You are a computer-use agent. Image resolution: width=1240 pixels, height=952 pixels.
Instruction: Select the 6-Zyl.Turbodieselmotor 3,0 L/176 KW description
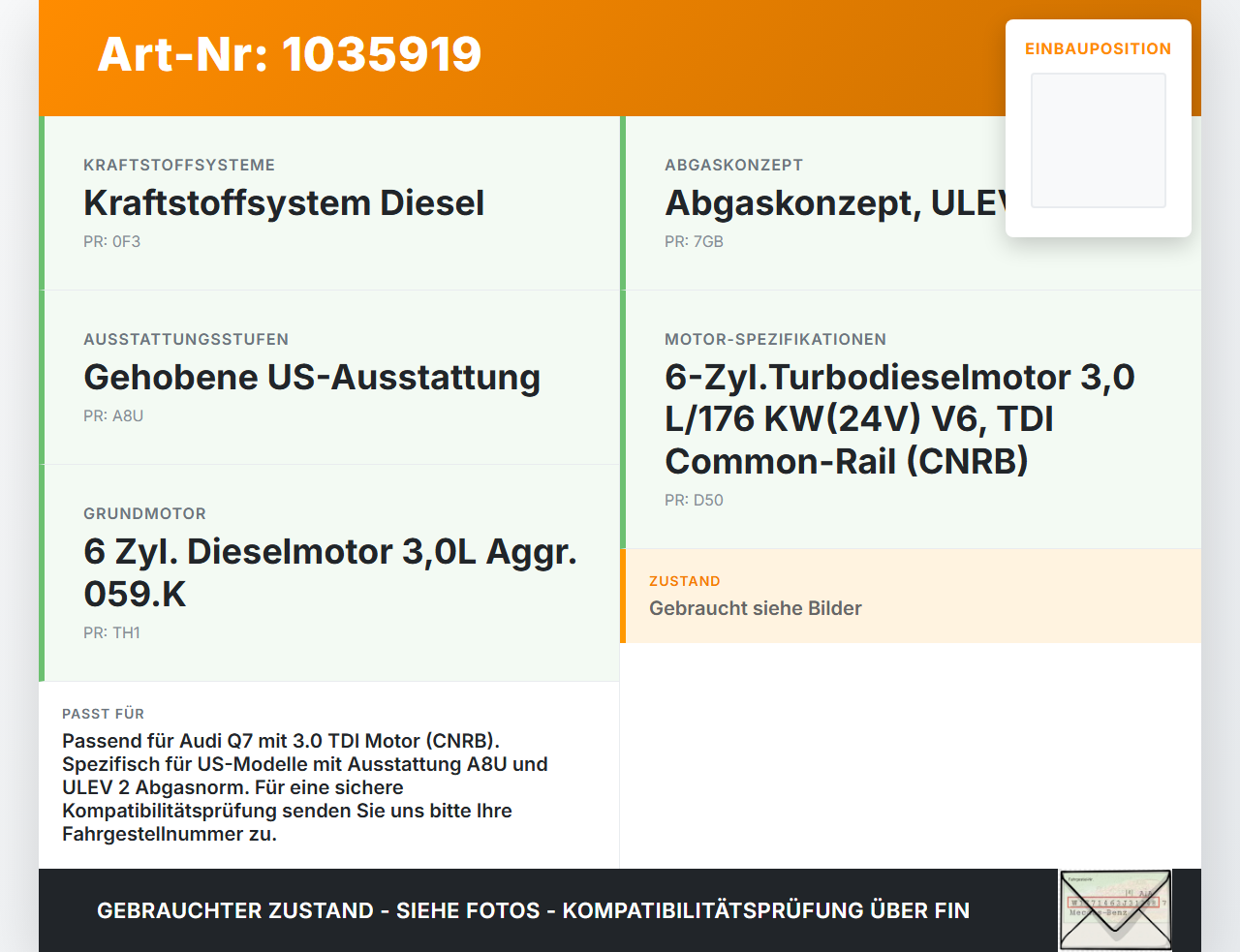900,419
